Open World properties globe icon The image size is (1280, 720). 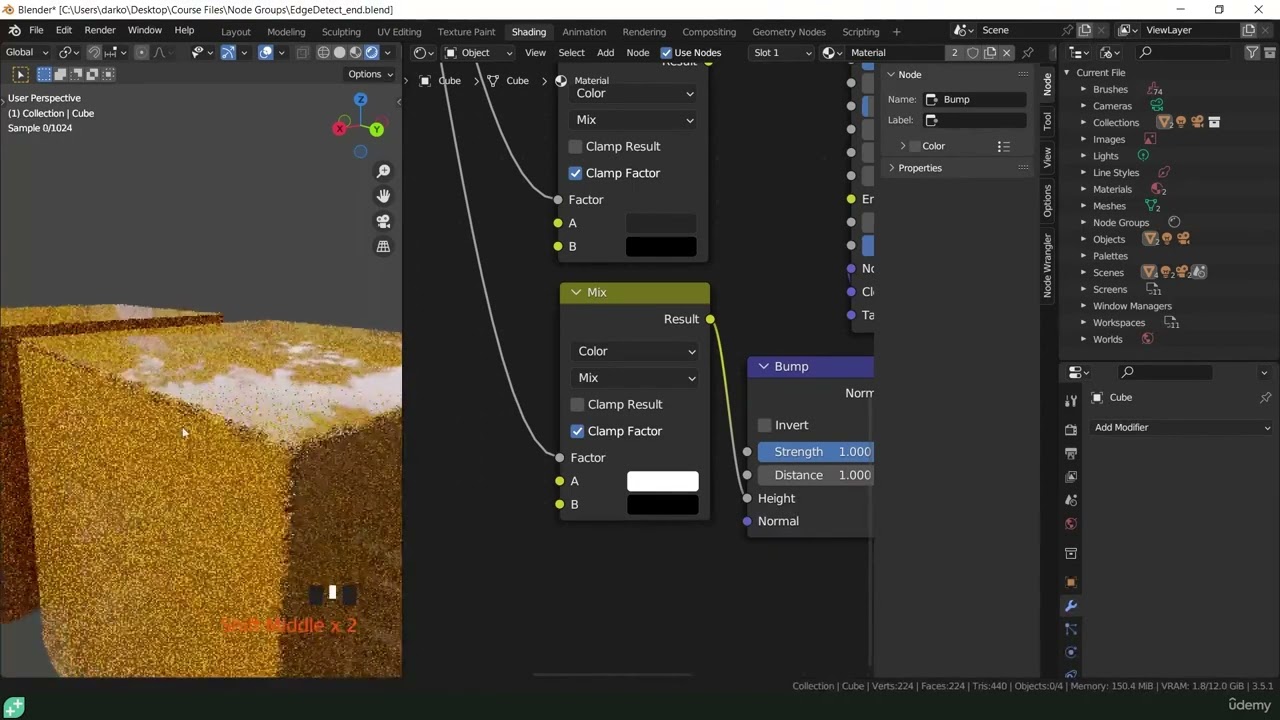point(1071,524)
